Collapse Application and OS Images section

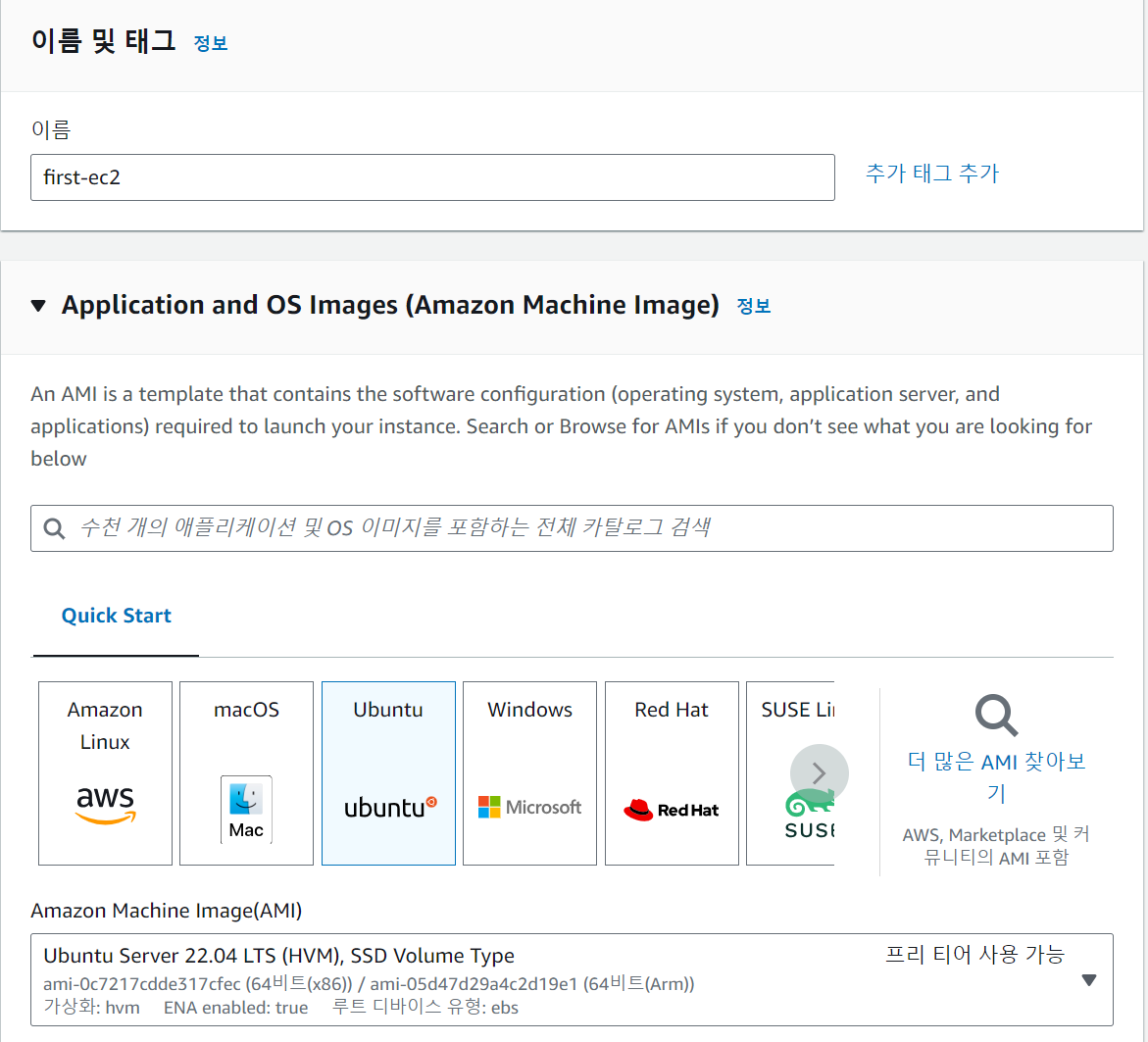[38, 306]
